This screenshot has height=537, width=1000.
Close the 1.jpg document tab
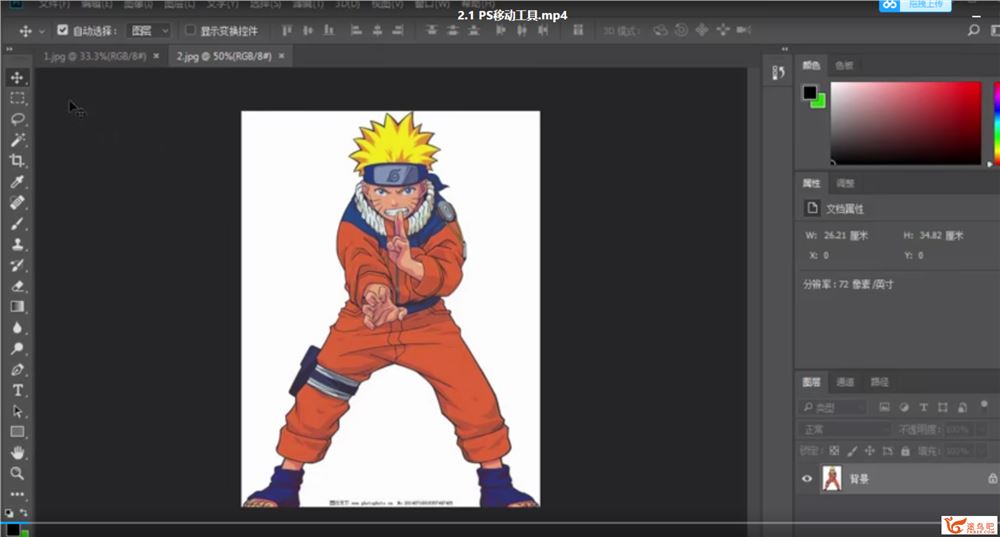(156, 56)
